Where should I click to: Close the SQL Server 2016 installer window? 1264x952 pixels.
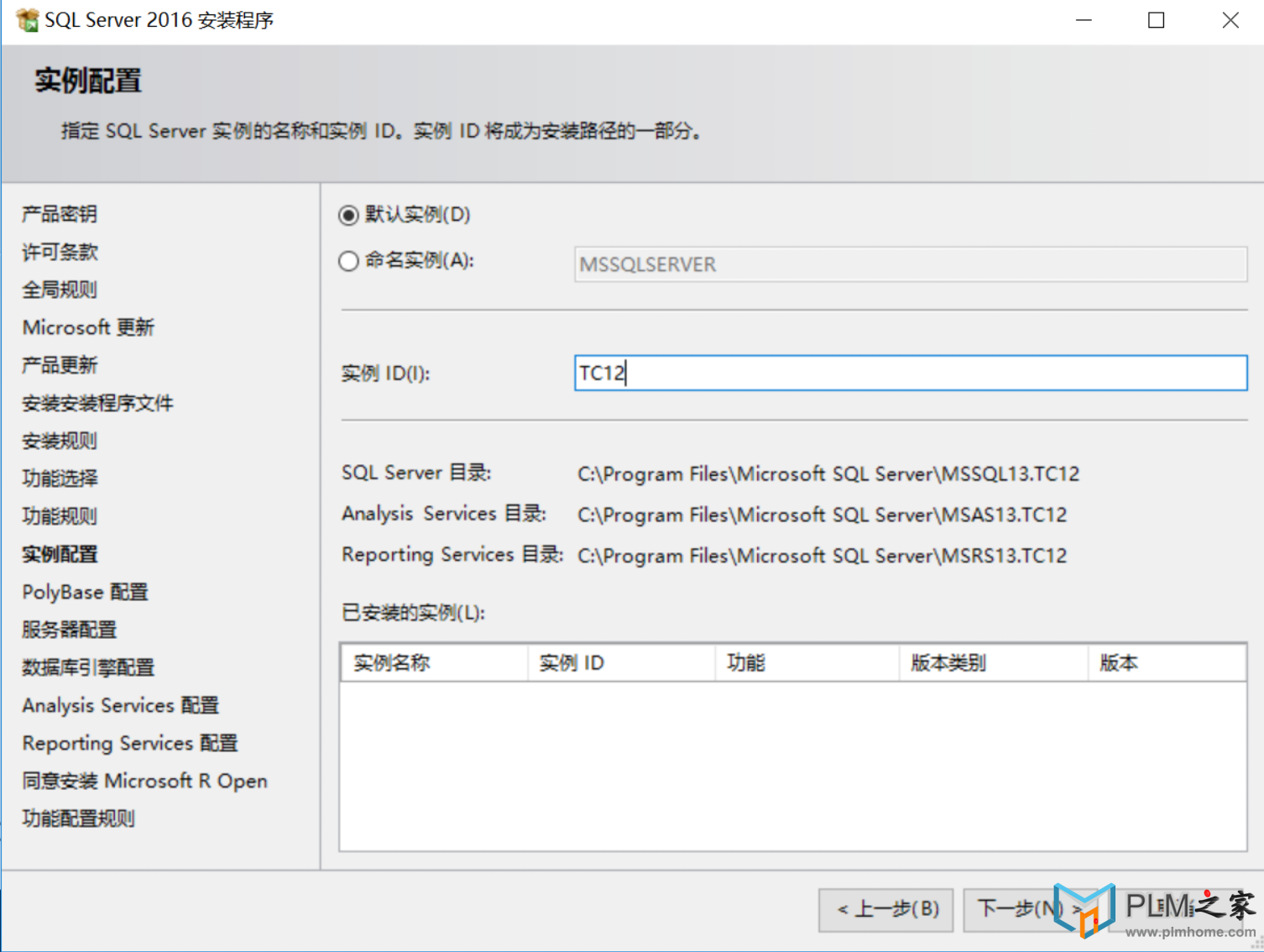pyautogui.click(x=1230, y=20)
